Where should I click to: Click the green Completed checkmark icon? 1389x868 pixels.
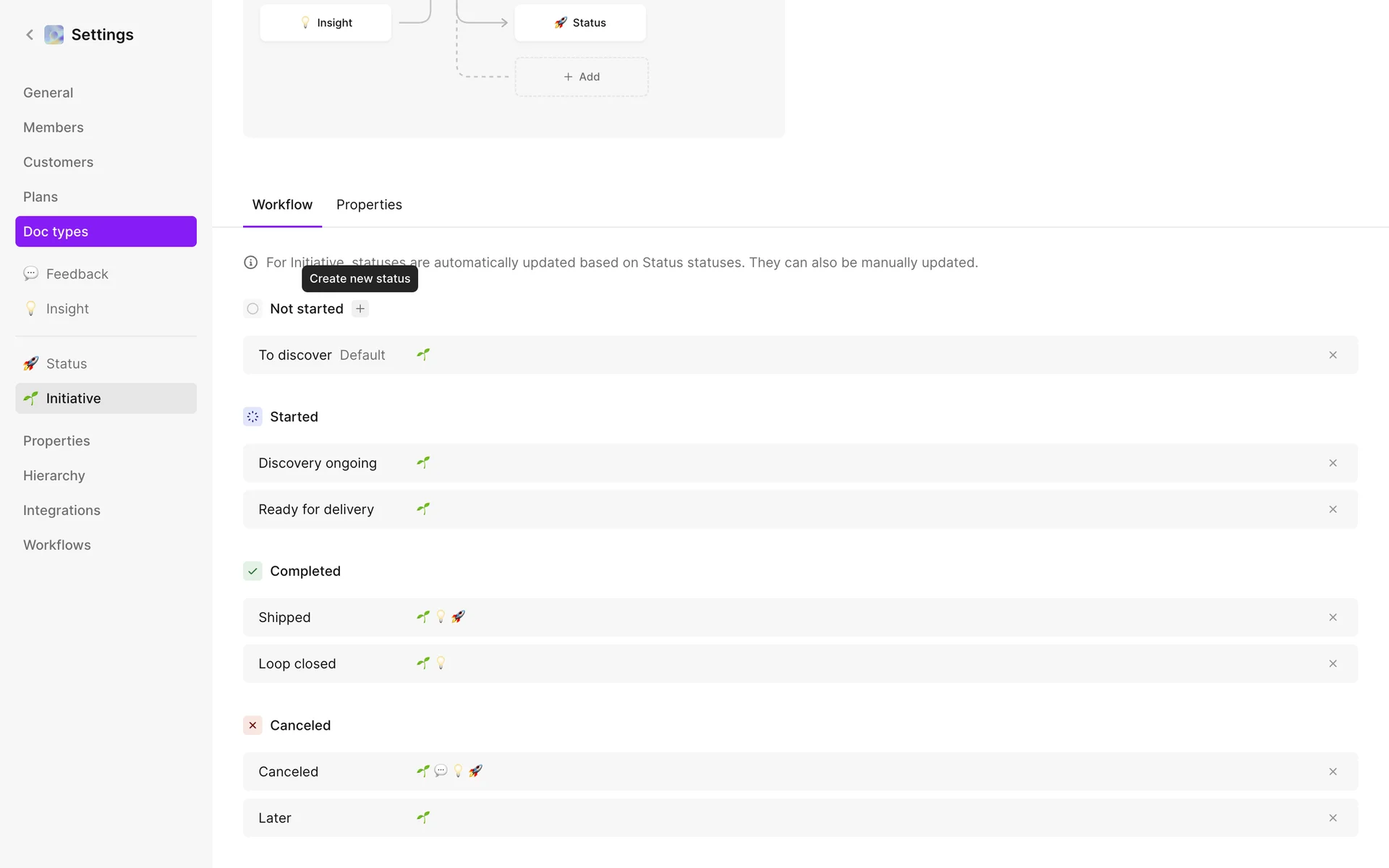point(252,571)
